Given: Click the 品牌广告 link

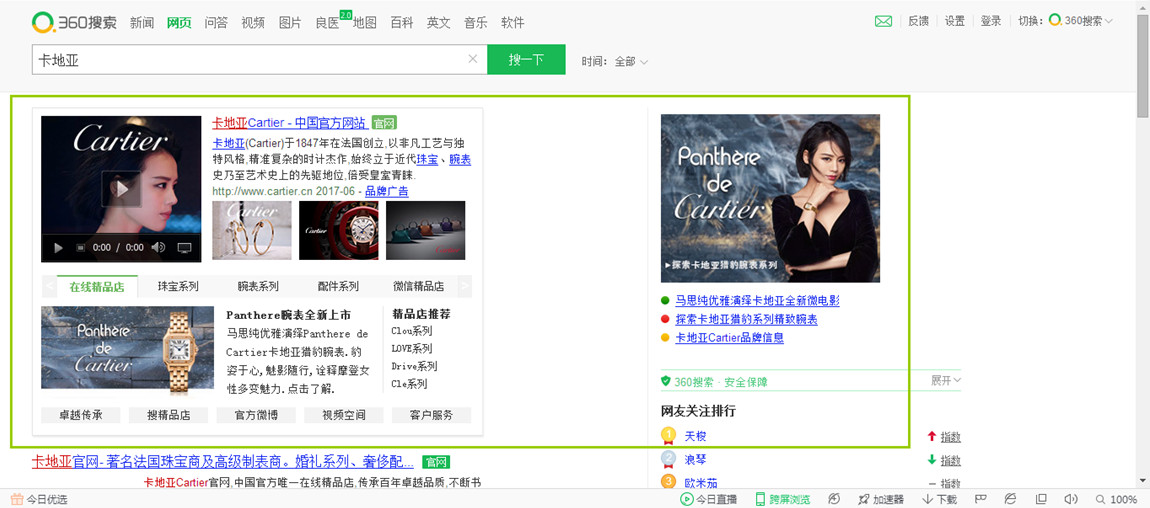Looking at the screenshot, I should pos(387,191).
